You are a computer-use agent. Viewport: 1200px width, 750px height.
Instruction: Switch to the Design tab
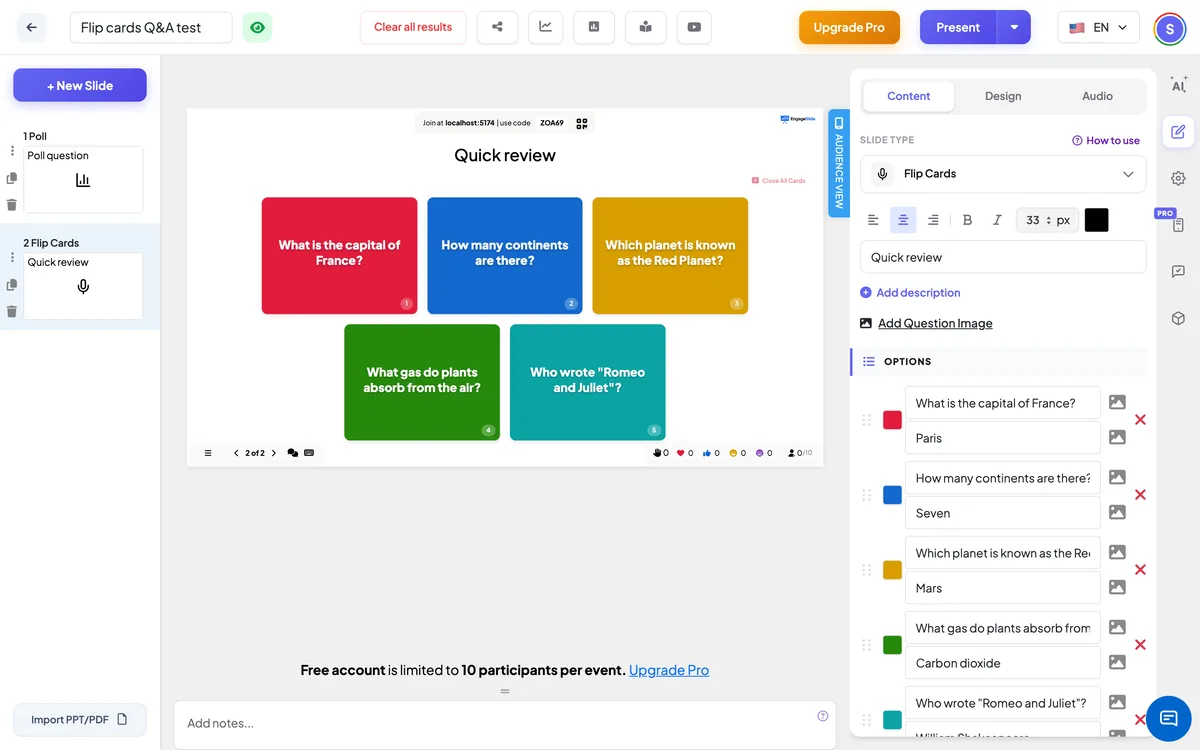point(1003,96)
